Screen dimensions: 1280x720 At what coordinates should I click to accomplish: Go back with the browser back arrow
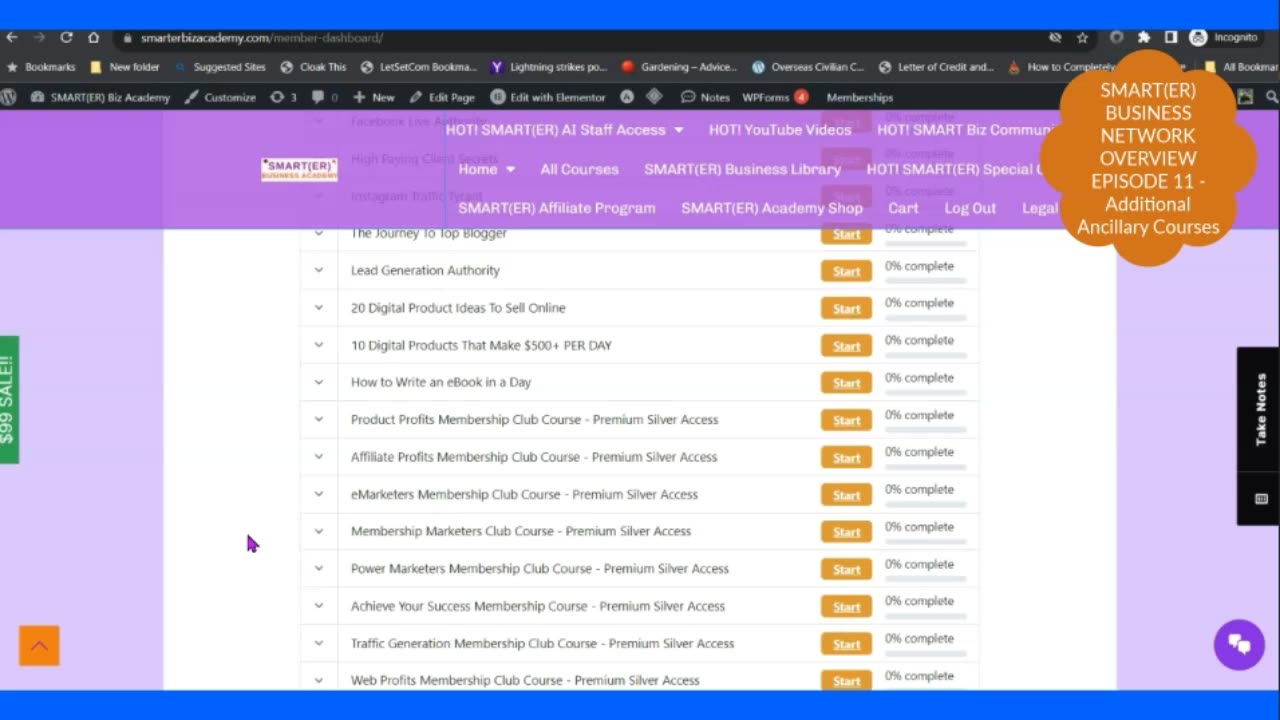(x=12, y=37)
